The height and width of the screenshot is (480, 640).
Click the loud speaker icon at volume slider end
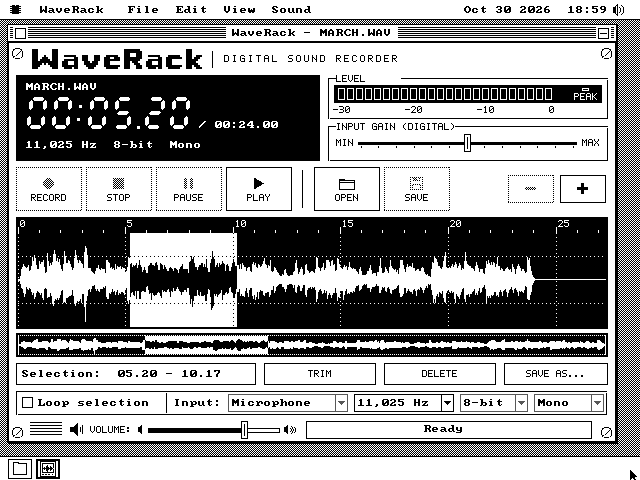[x=290, y=429]
